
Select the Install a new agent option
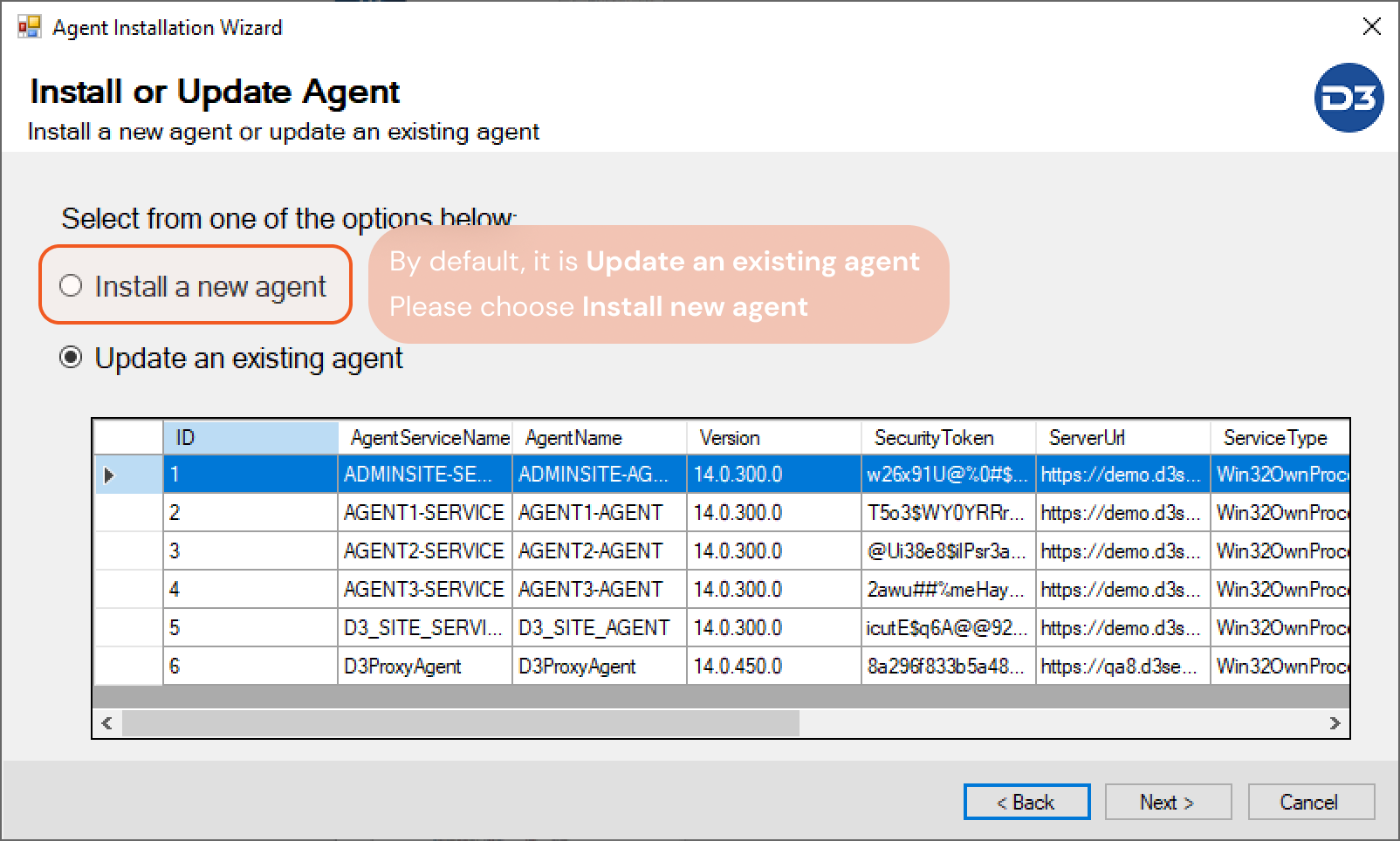(x=71, y=286)
